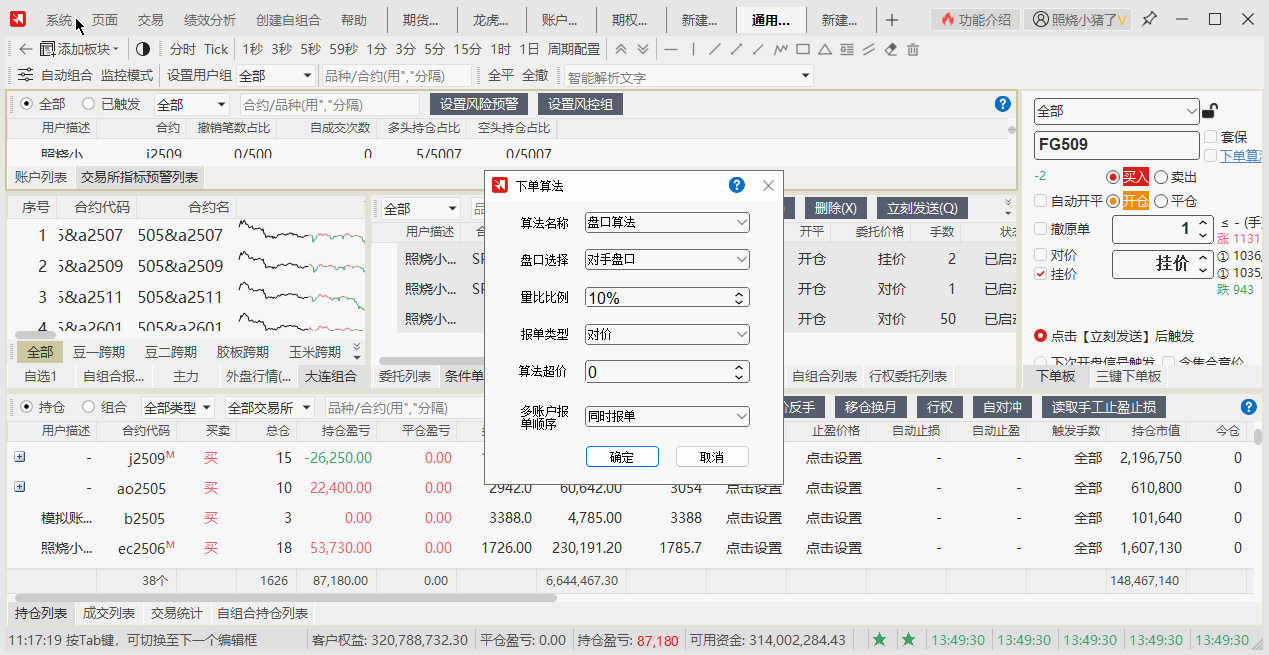The image size is (1269, 655).
Task: Expand the j2509 position row plus icon
Action: pos(19,457)
